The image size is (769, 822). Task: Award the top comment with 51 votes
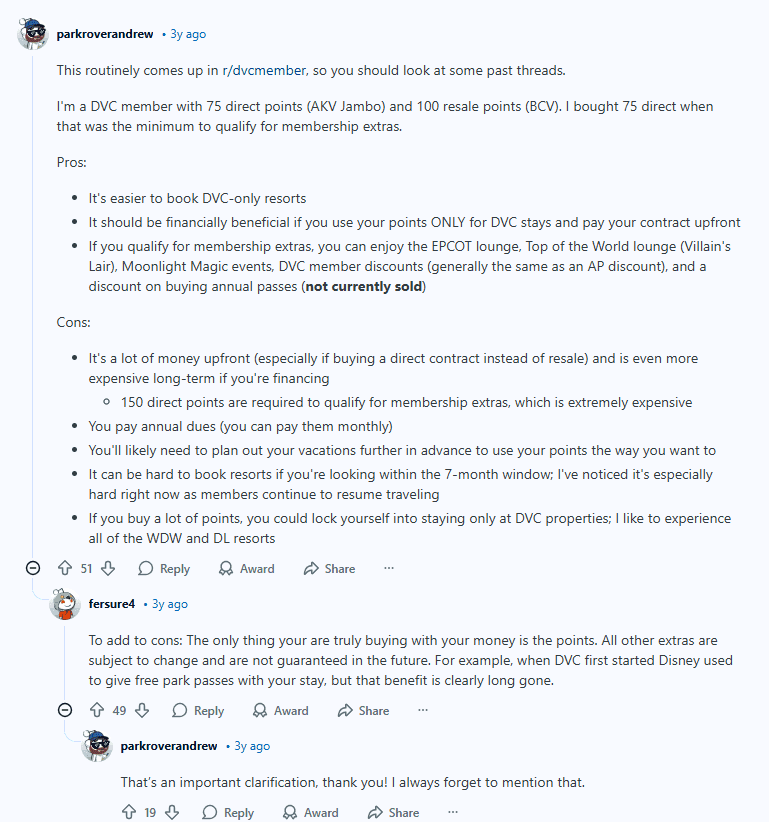[246, 568]
